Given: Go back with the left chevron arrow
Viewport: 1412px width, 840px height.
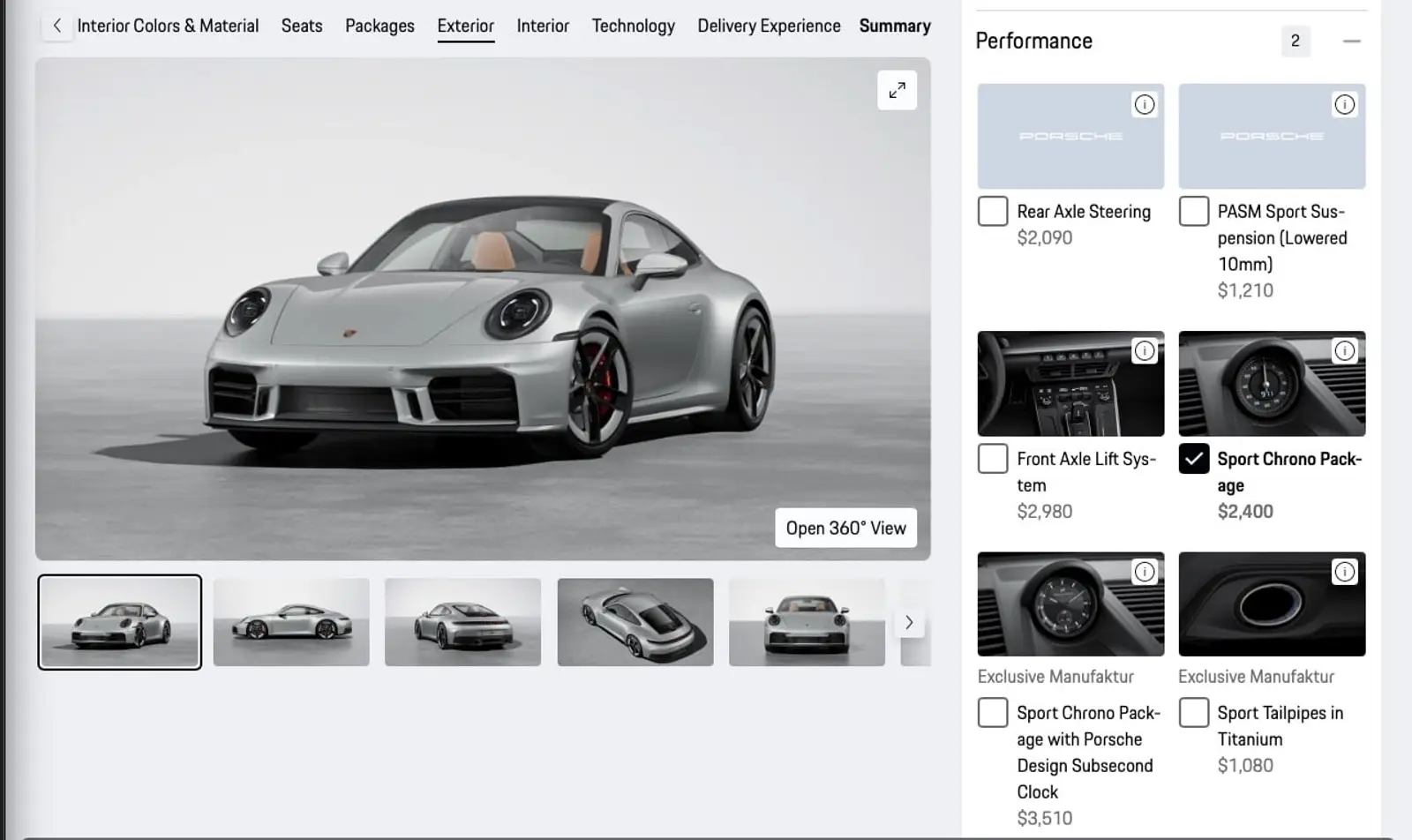Looking at the screenshot, I should tap(57, 26).
